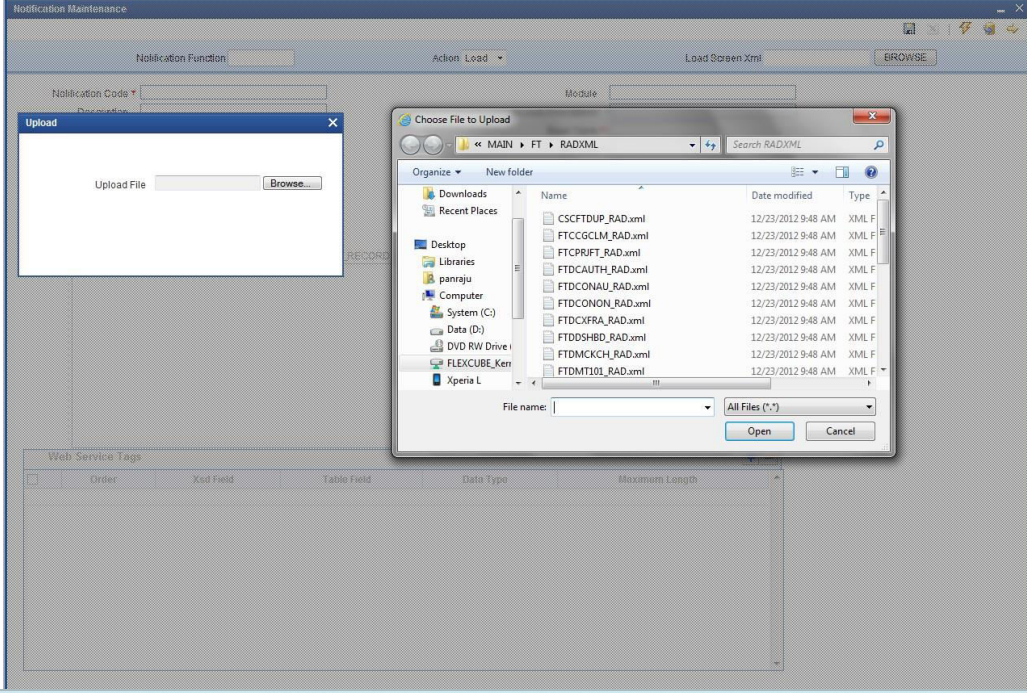Image resolution: width=1027 pixels, height=693 pixels.
Task: Click the Open button
Action: click(x=759, y=431)
